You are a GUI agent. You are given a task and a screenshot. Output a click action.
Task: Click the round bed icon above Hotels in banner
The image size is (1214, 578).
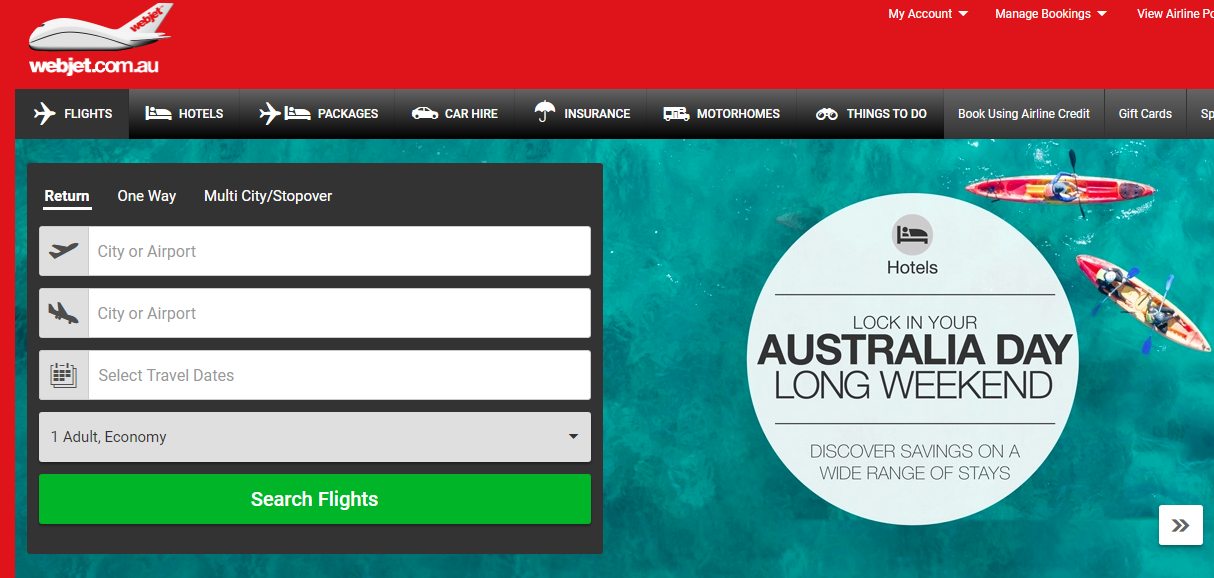pos(912,235)
